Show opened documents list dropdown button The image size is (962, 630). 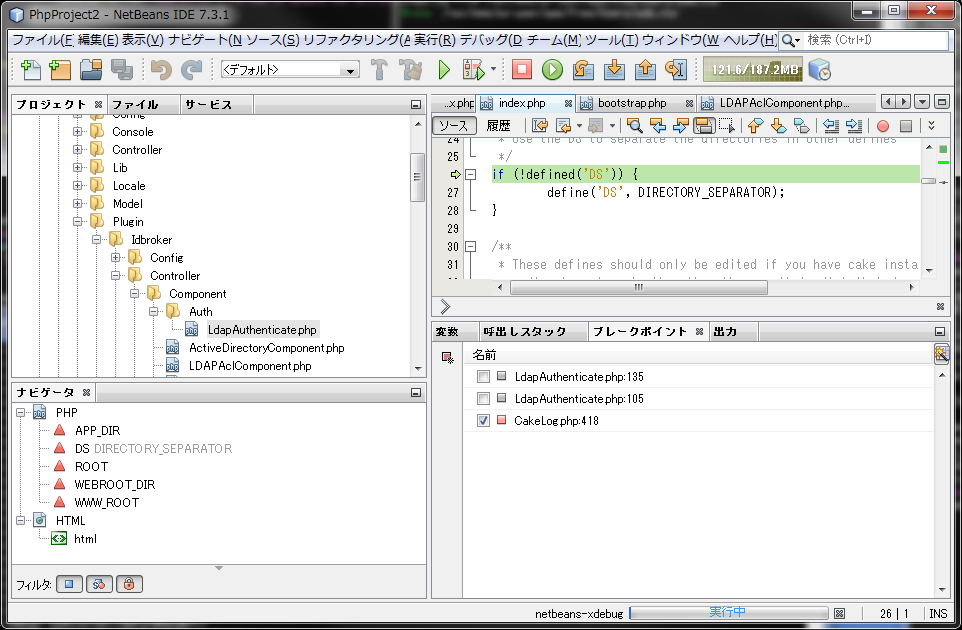click(x=922, y=102)
